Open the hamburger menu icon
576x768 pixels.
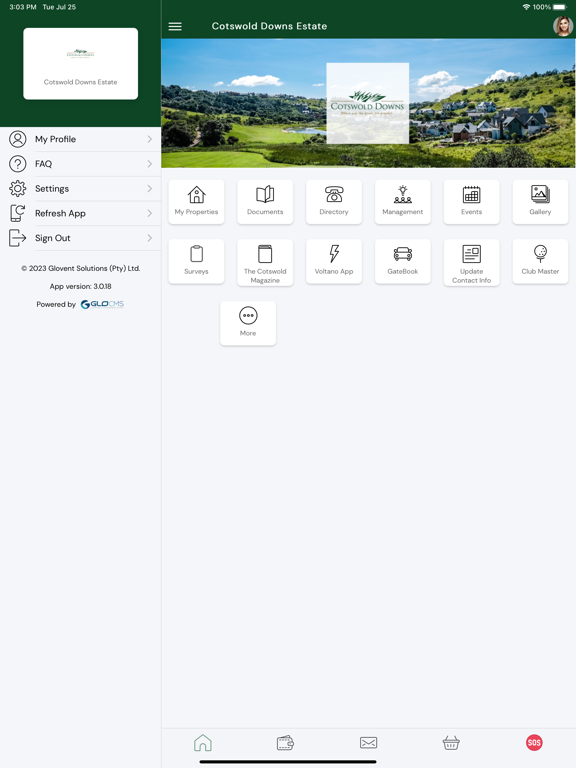pos(175,26)
